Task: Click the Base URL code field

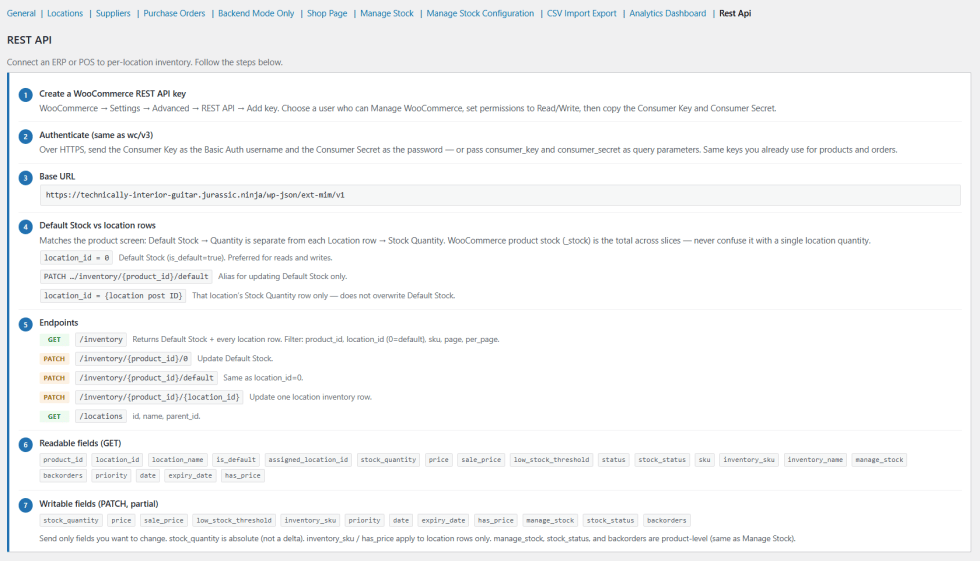Action: [500, 195]
